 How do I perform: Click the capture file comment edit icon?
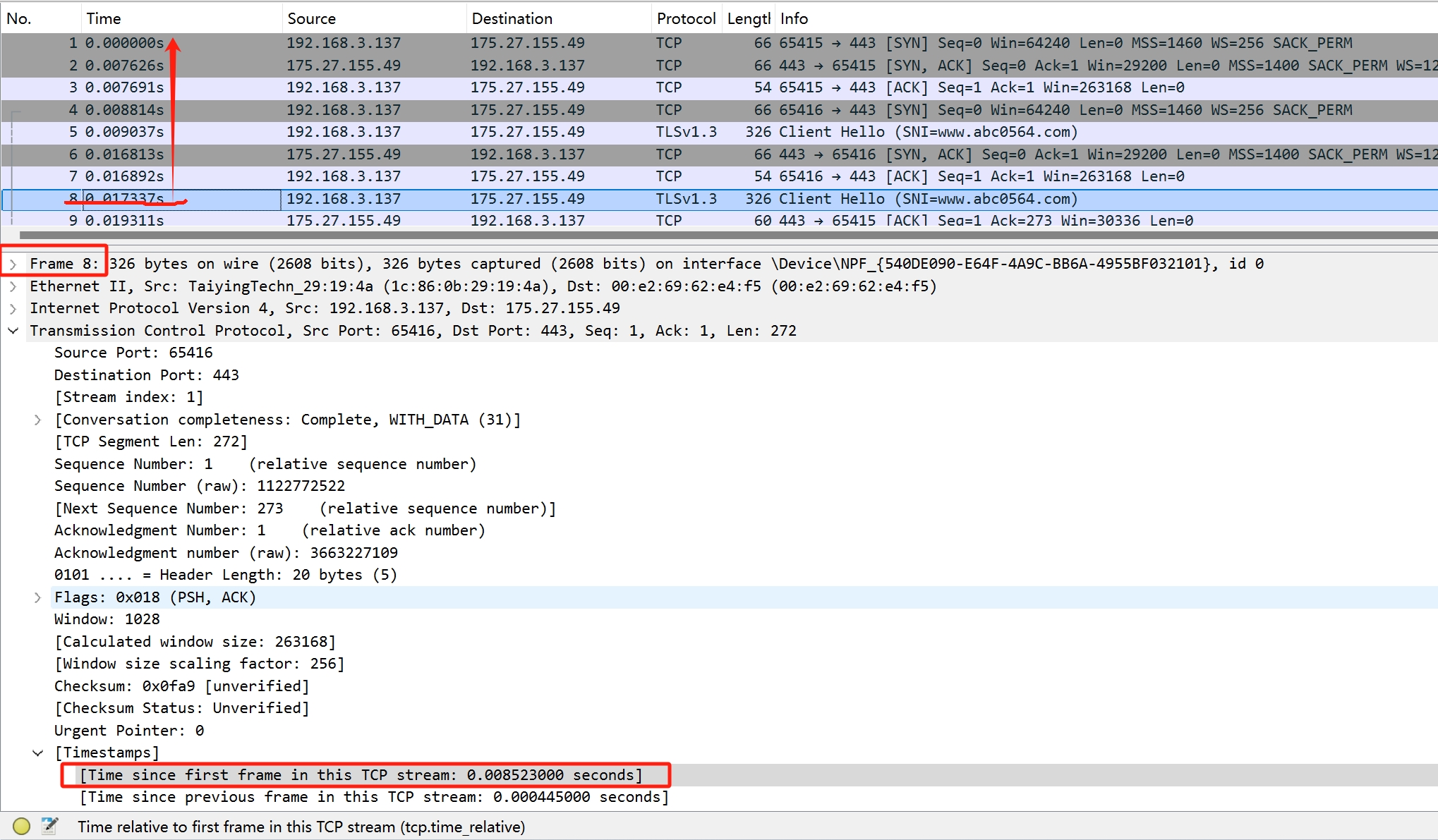pyautogui.click(x=49, y=826)
